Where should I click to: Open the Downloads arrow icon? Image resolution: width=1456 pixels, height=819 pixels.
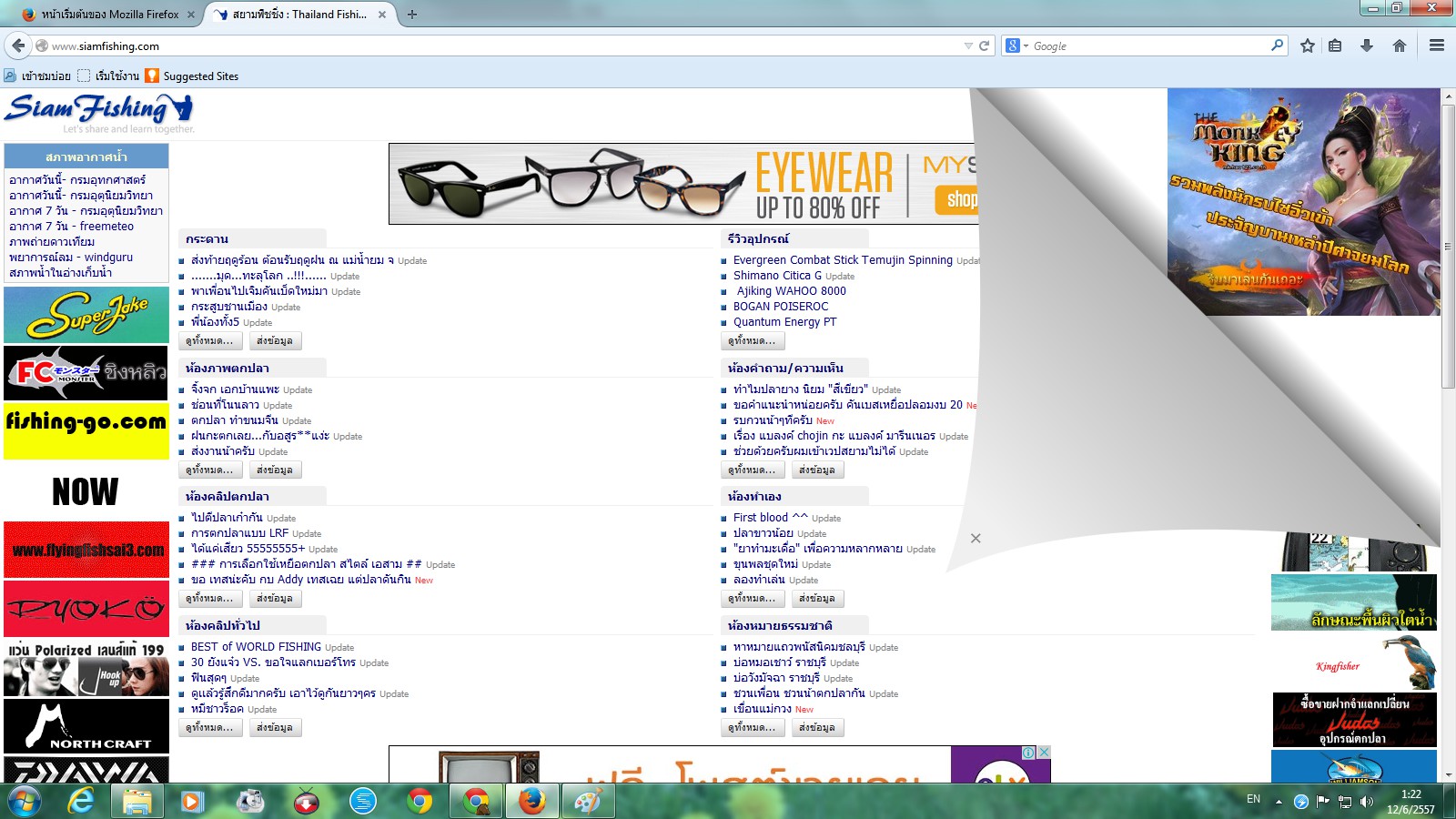(x=1367, y=45)
